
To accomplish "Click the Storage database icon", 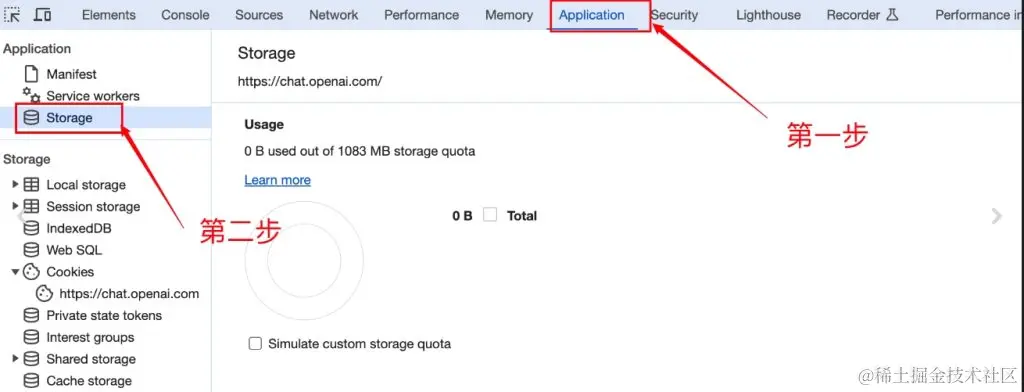I will click(x=31, y=118).
